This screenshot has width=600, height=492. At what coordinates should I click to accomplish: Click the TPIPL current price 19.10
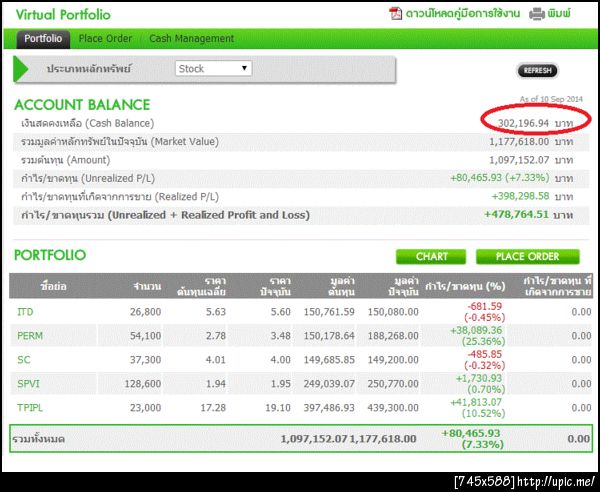click(278, 408)
